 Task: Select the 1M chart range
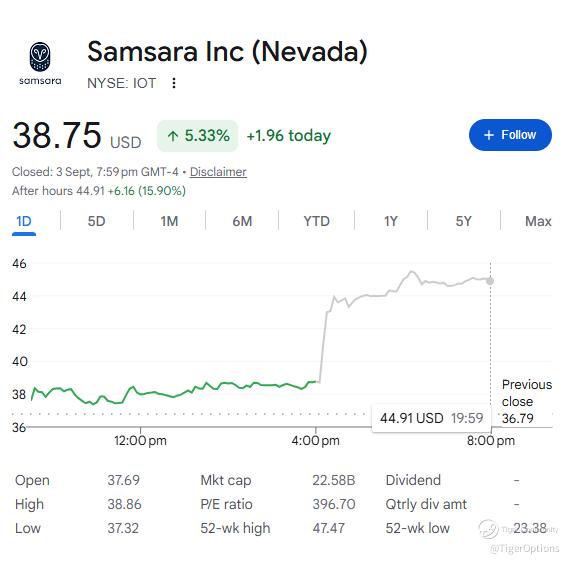pos(169,221)
